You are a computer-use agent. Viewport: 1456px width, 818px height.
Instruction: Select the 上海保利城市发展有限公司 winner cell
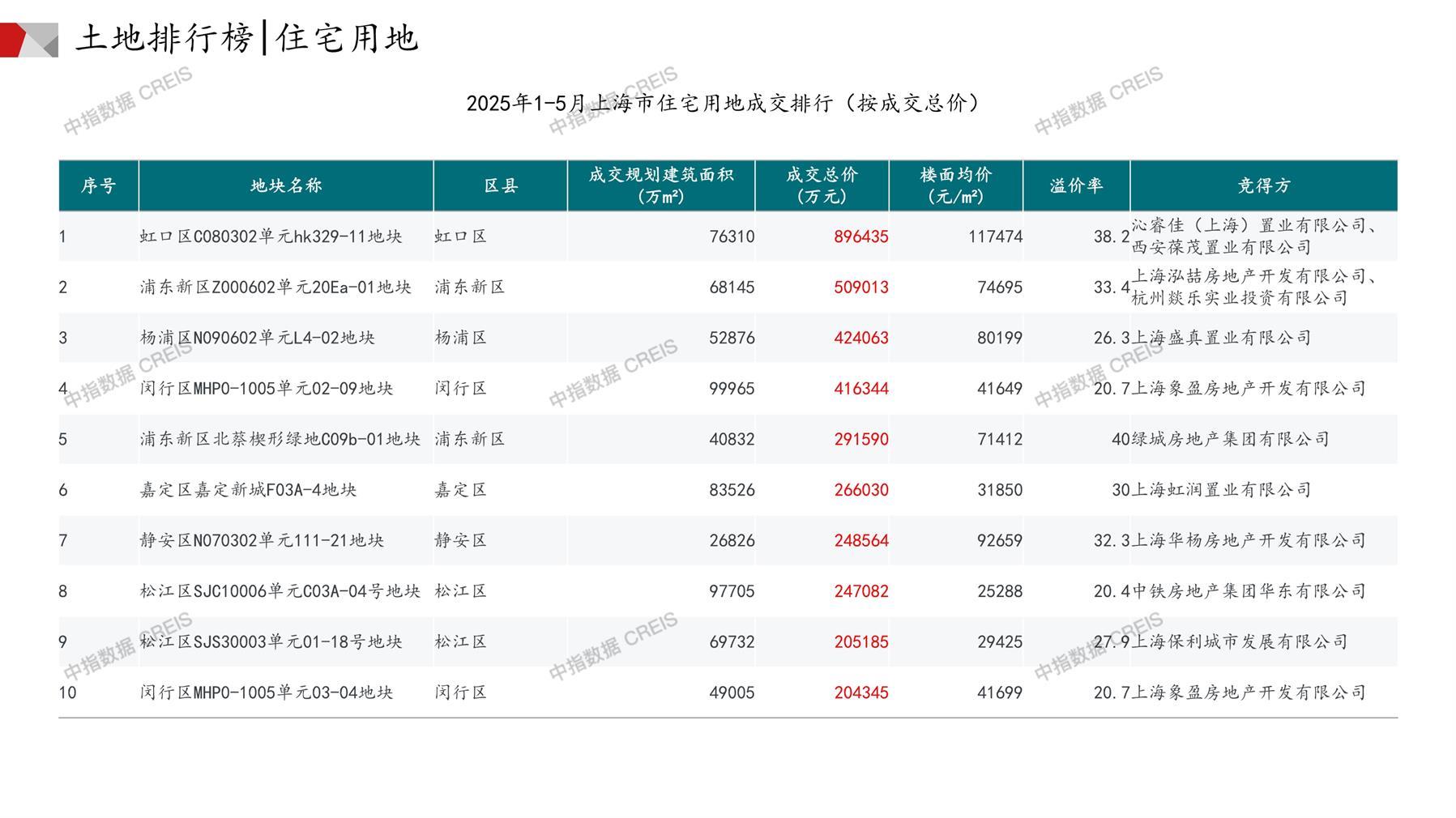1239,641
